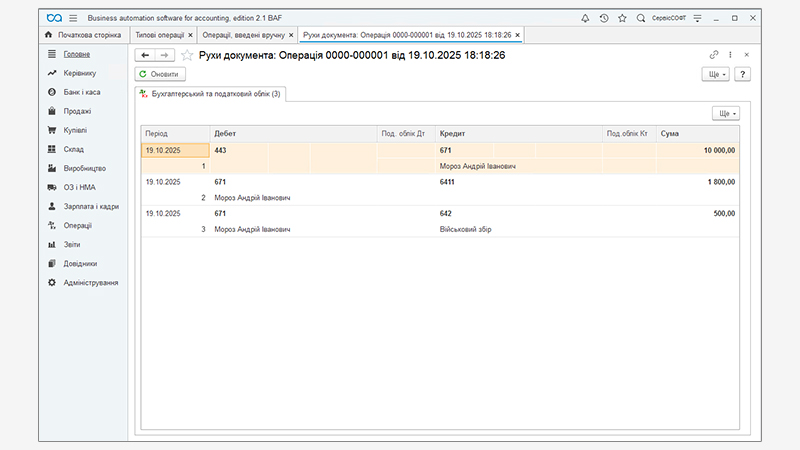
Task: Switch to the Типові операції tab
Action: click(160, 35)
